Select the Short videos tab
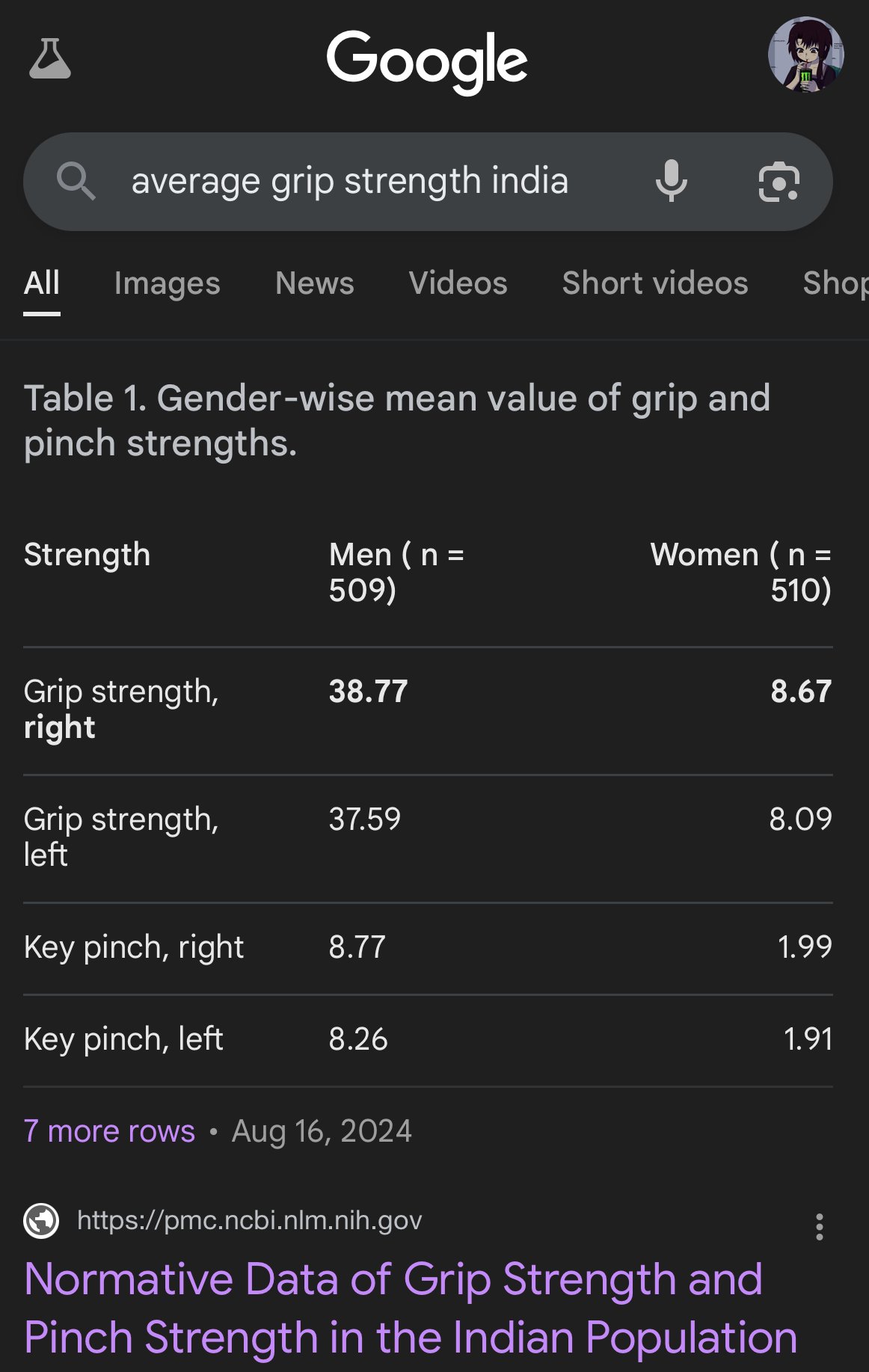 (654, 283)
